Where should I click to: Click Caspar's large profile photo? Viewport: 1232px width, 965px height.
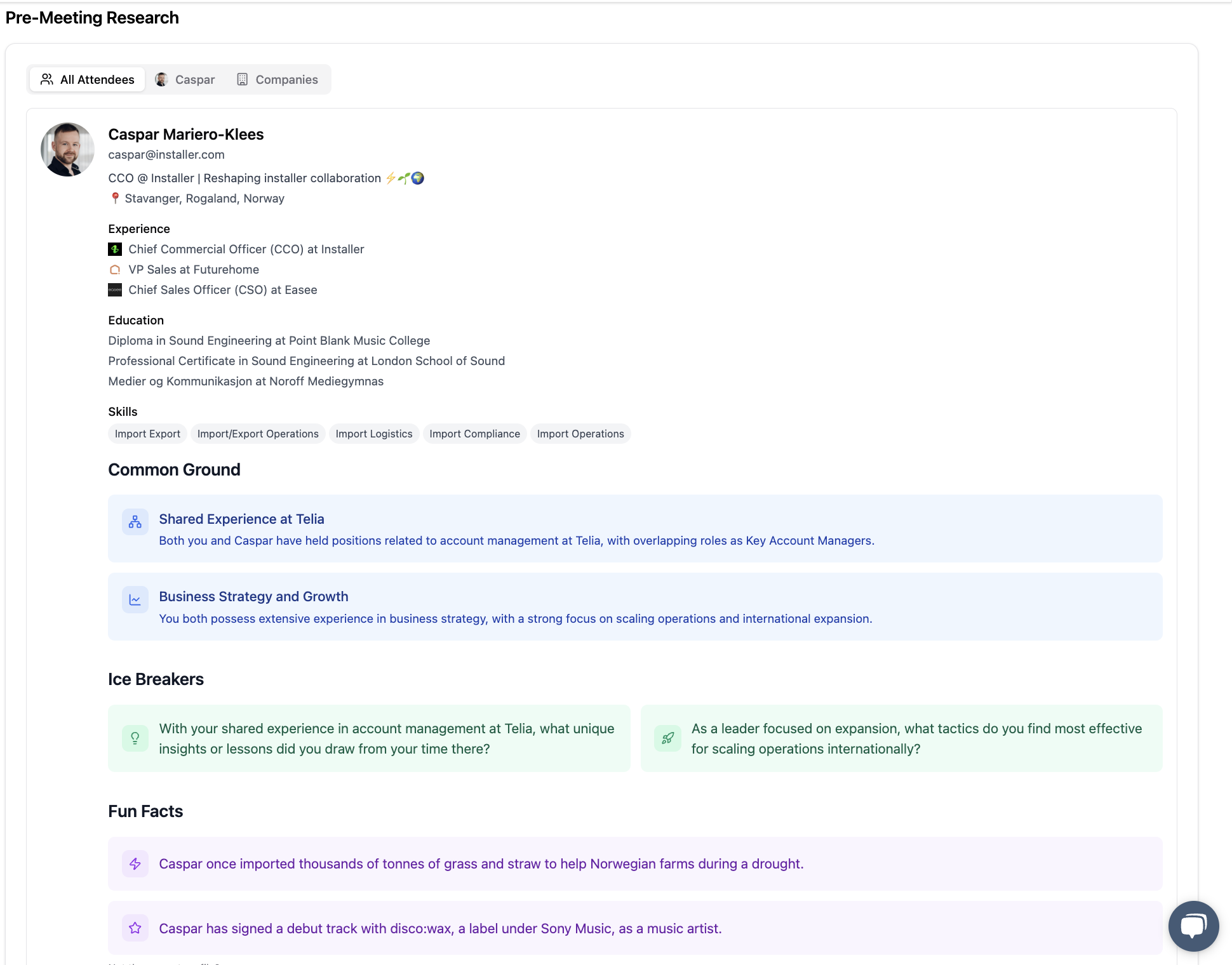pos(67,150)
